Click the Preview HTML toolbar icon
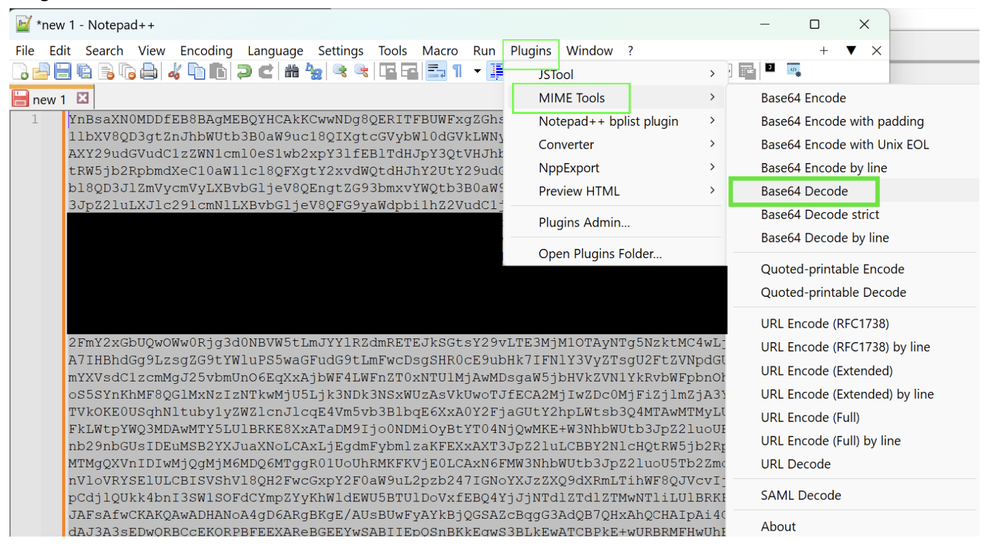Image resolution: width=1000 pixels, height=555 pixels. [793, 70]
